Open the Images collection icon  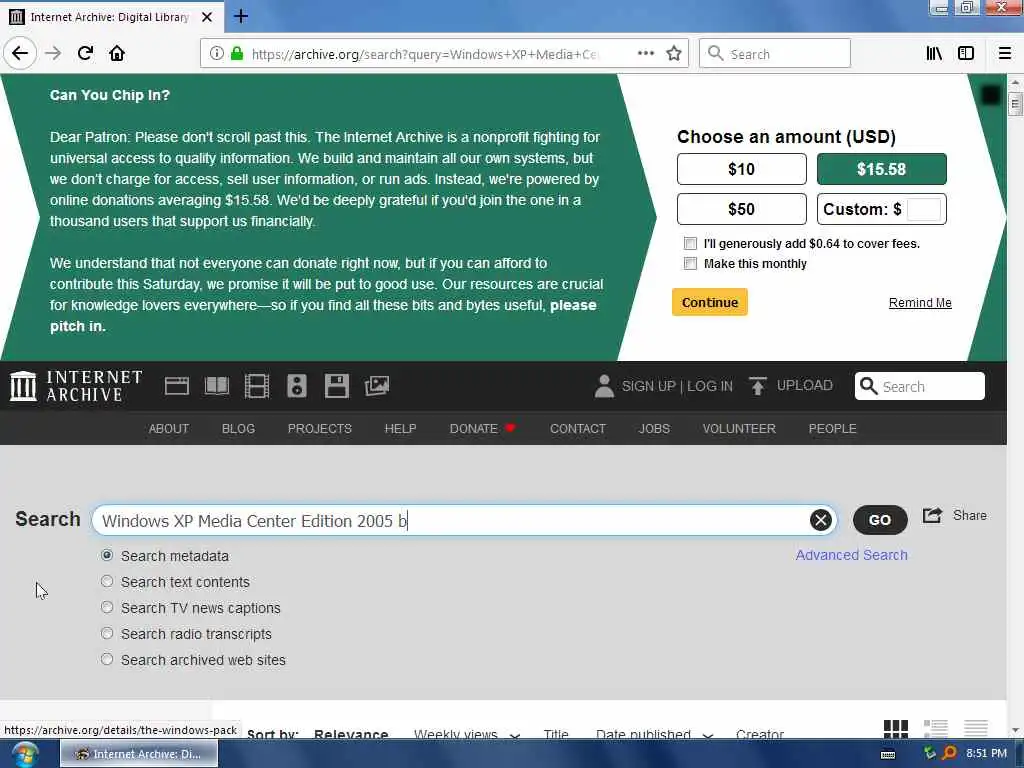[x=377, y=386]
